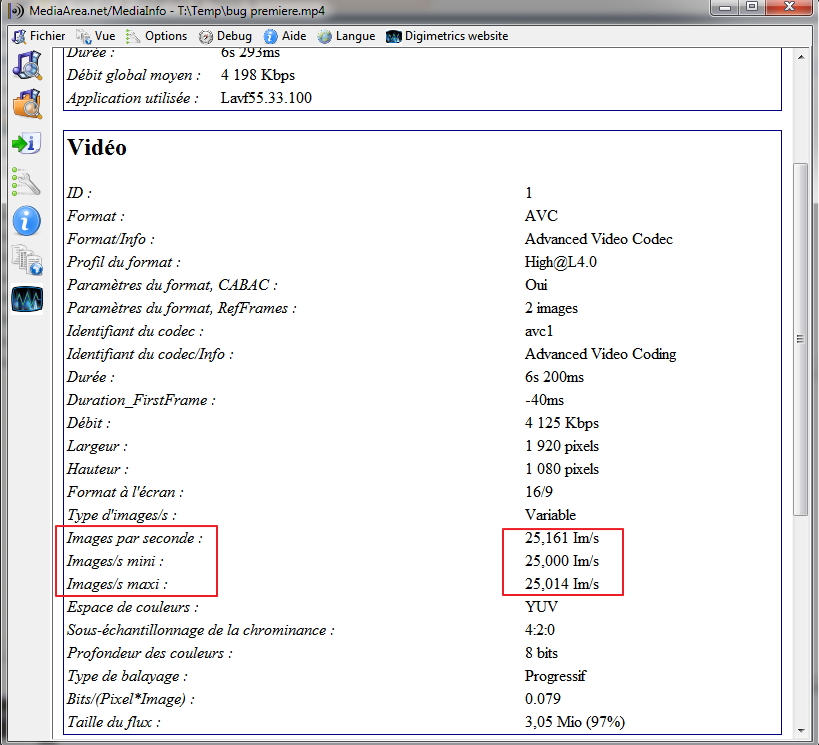Click the 'Sous-échantillonnage de la chrominance :' label
Screen dimensions: 819x745
pyautogui.click(x=200, y=630)
